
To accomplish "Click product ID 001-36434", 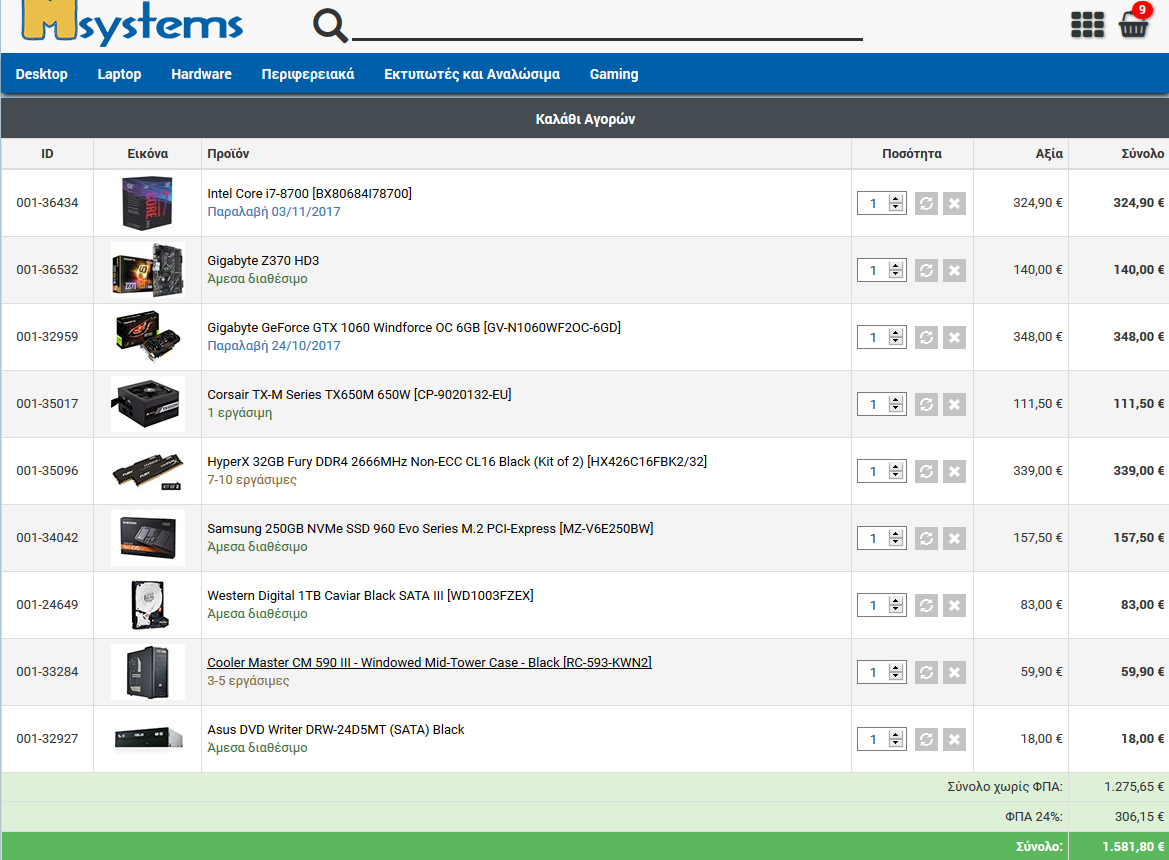I will tap(47, 203).
